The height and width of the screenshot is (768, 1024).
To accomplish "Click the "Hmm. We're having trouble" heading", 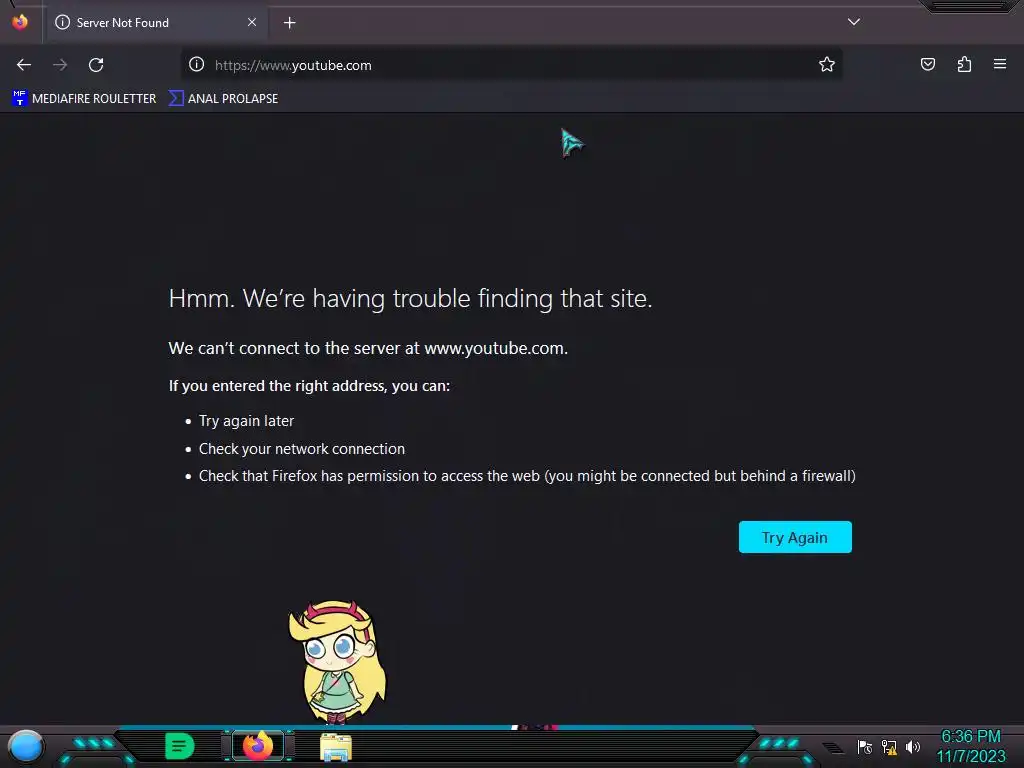I will click(410, 298).
